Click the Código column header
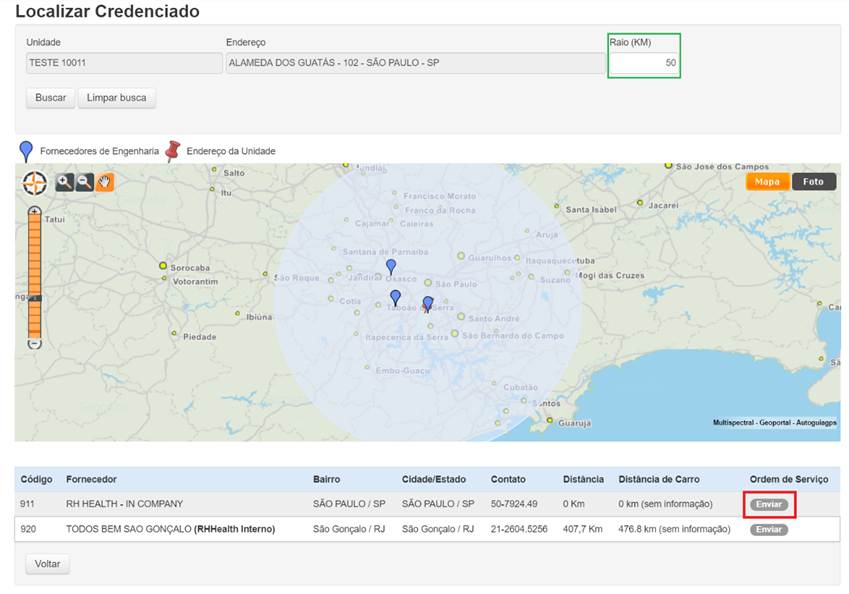Viewport: 849px width, 594px height. point(36,479)
